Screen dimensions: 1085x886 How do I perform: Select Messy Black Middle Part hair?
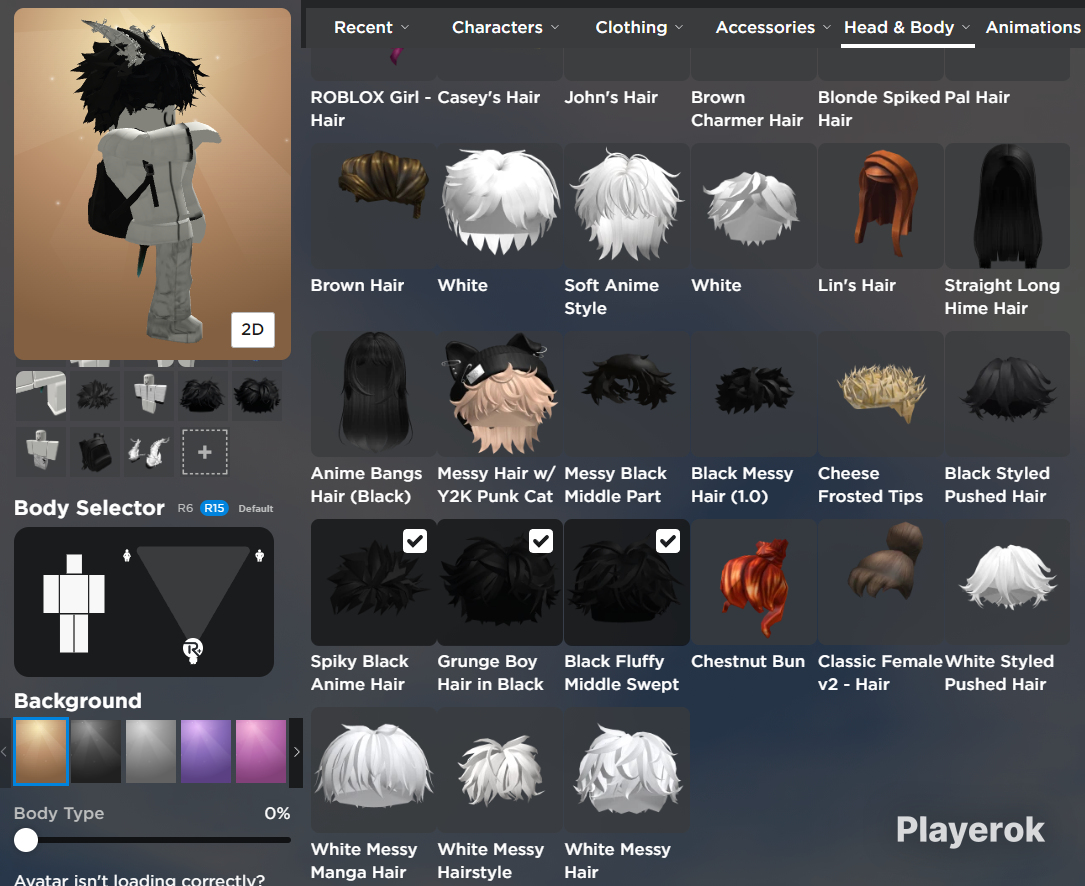point(627,393)
